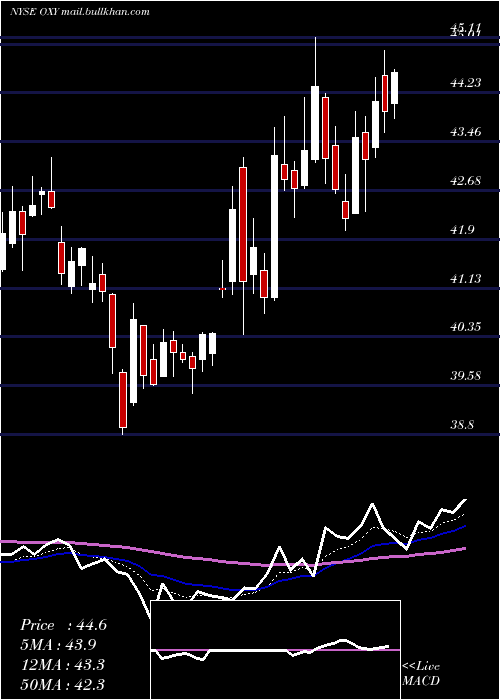Select the 38.8 price axis label

pyautogui.click(x=462, y=425)
